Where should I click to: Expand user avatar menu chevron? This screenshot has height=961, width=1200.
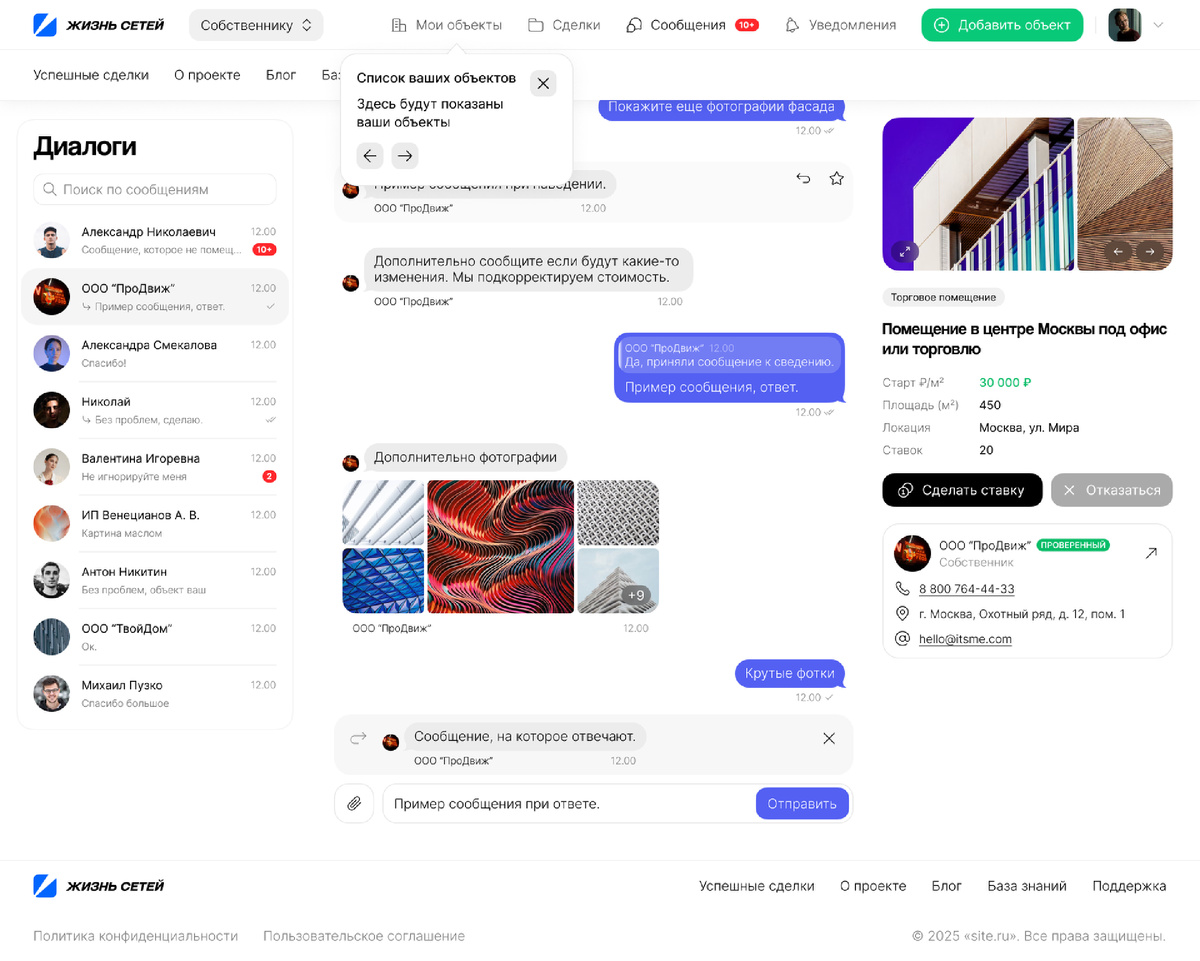[1159, 25]
